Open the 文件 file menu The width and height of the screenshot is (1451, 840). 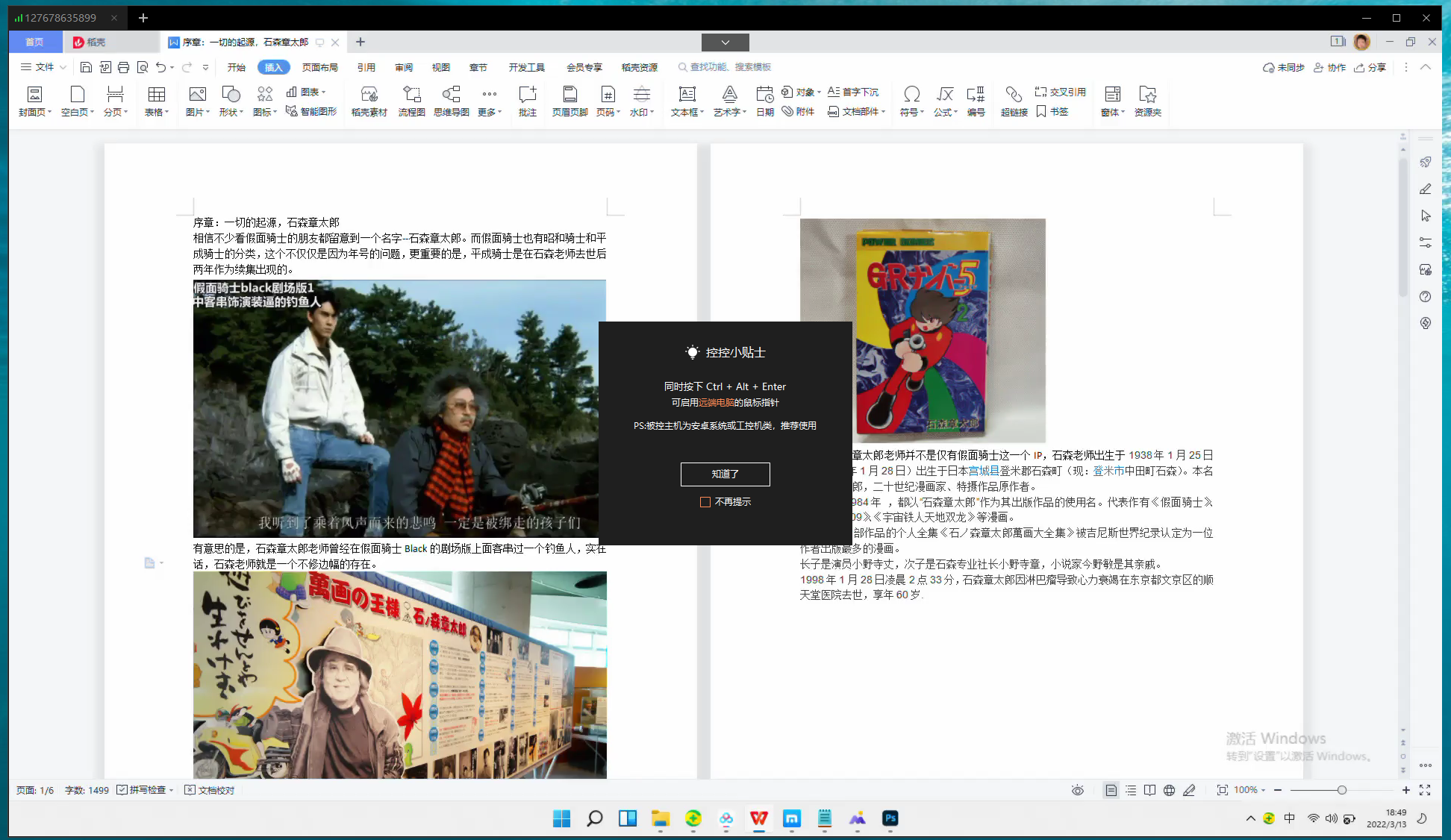43,67
